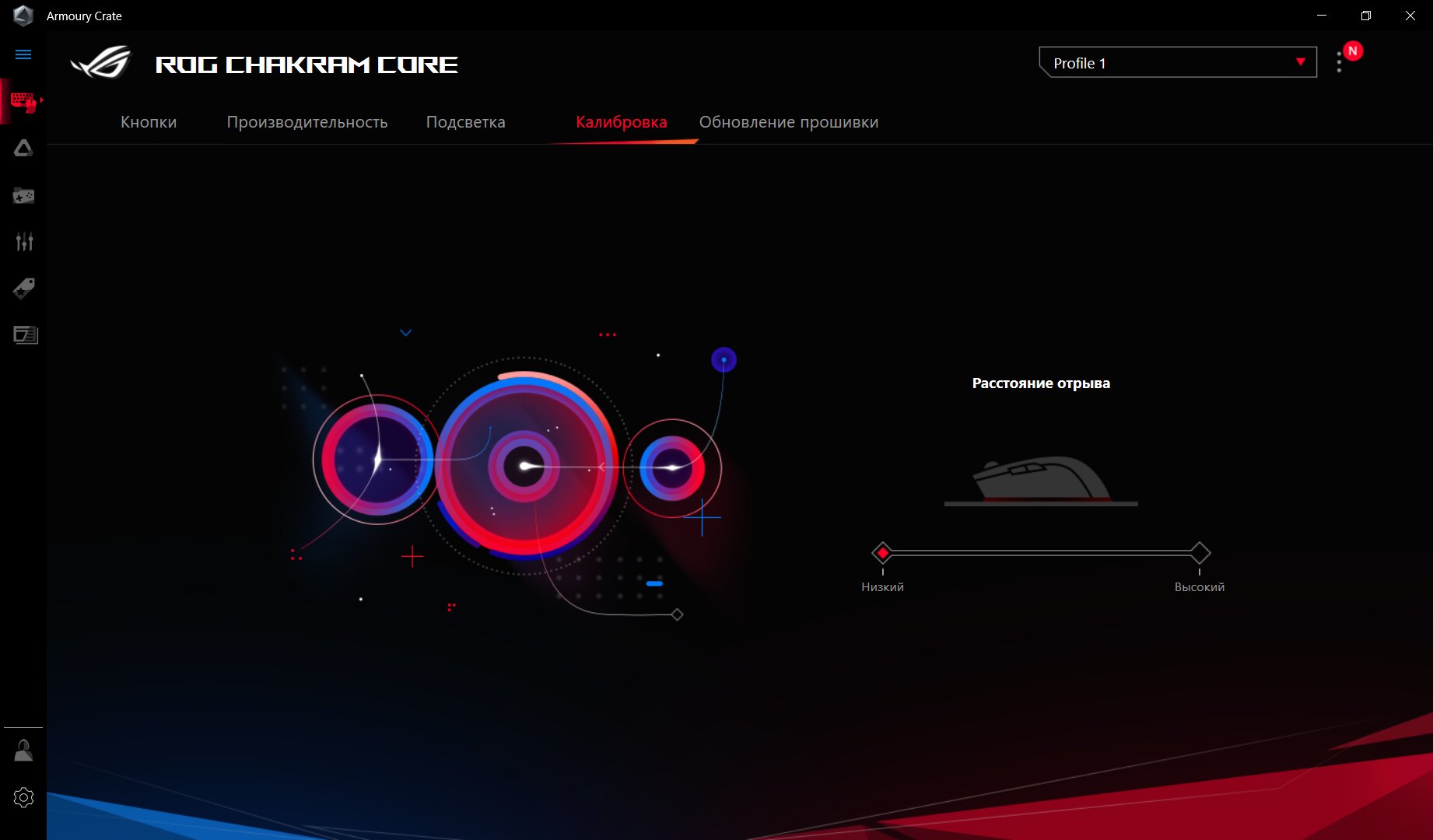Click the ROG eye logo
The width and height of the screenshot is (1433, 840).
coord(101,62)
